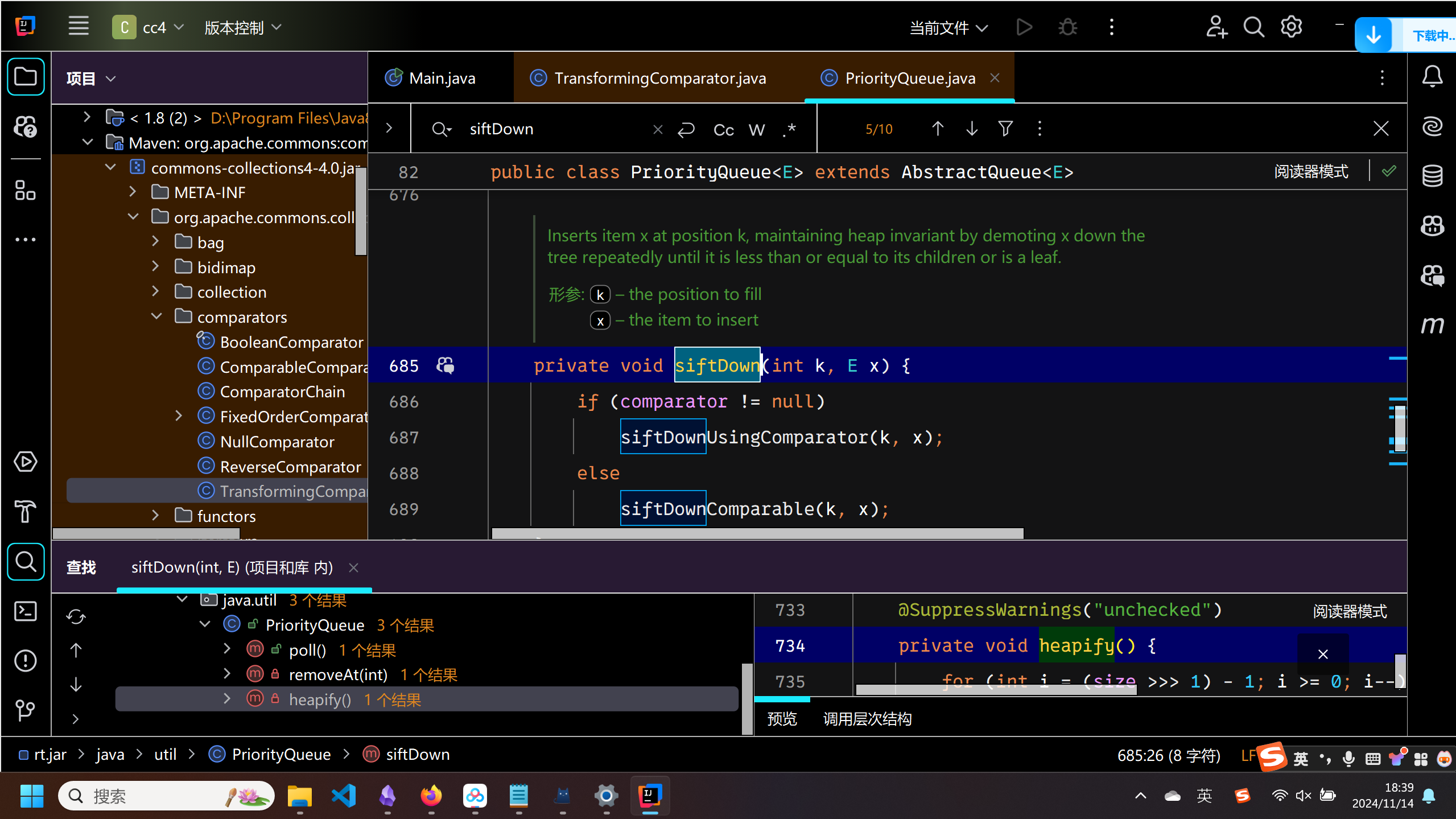Viewport: 1456px width, 819px height.
Task: Open Search Everywhere magnifier
Action: point(1253,27)
